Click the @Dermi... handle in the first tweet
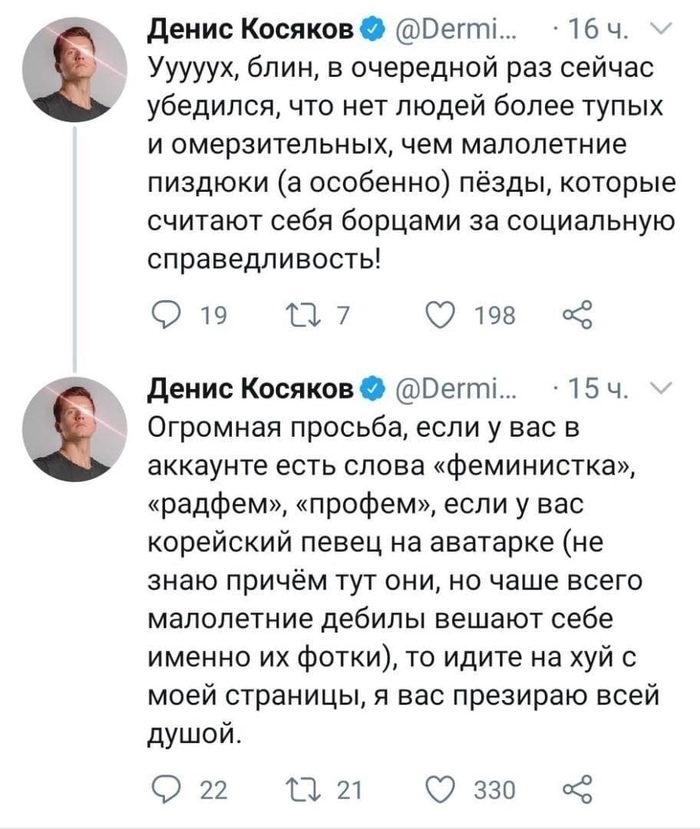Screen dimensions: 700x829 coord(452,33)
